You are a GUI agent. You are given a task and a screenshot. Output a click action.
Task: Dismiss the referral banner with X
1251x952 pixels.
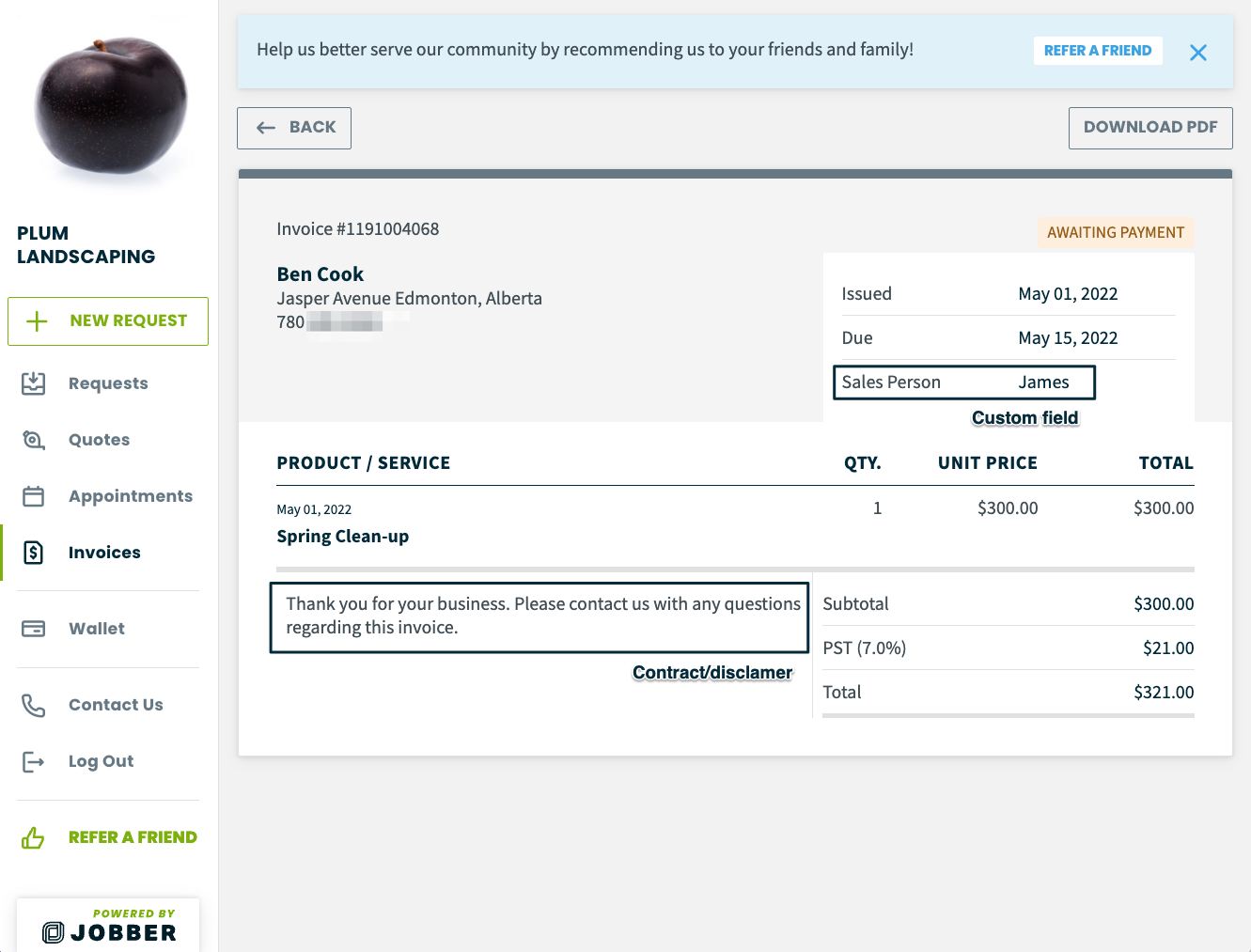click(x=1198, y=53)
